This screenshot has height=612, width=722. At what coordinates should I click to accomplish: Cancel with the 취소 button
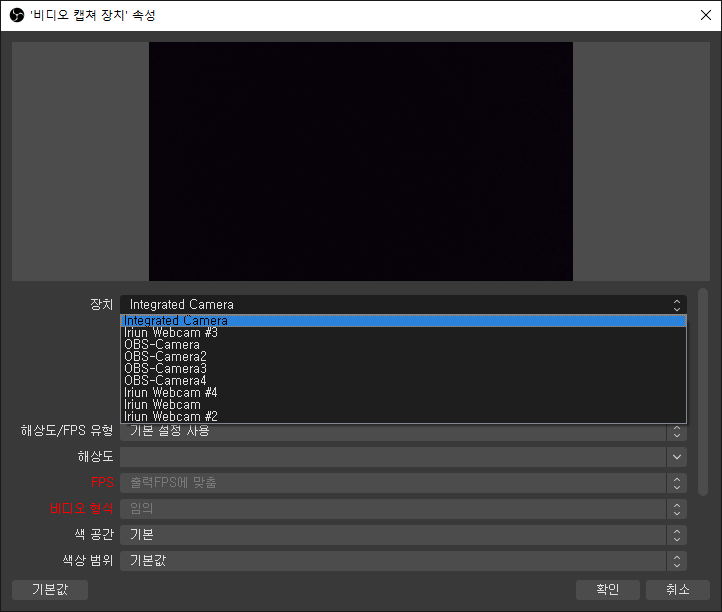click(677, 590)
